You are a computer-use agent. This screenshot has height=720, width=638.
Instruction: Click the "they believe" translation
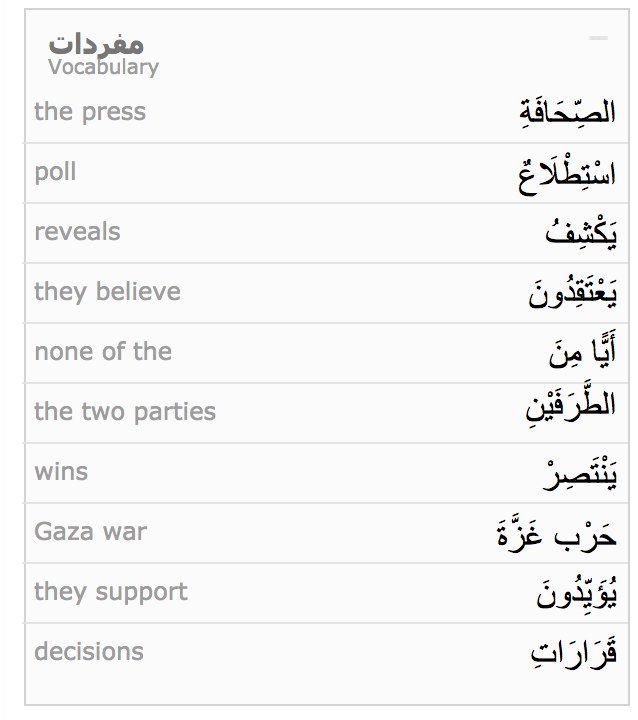pyautogui.click(x=107, y=292)
